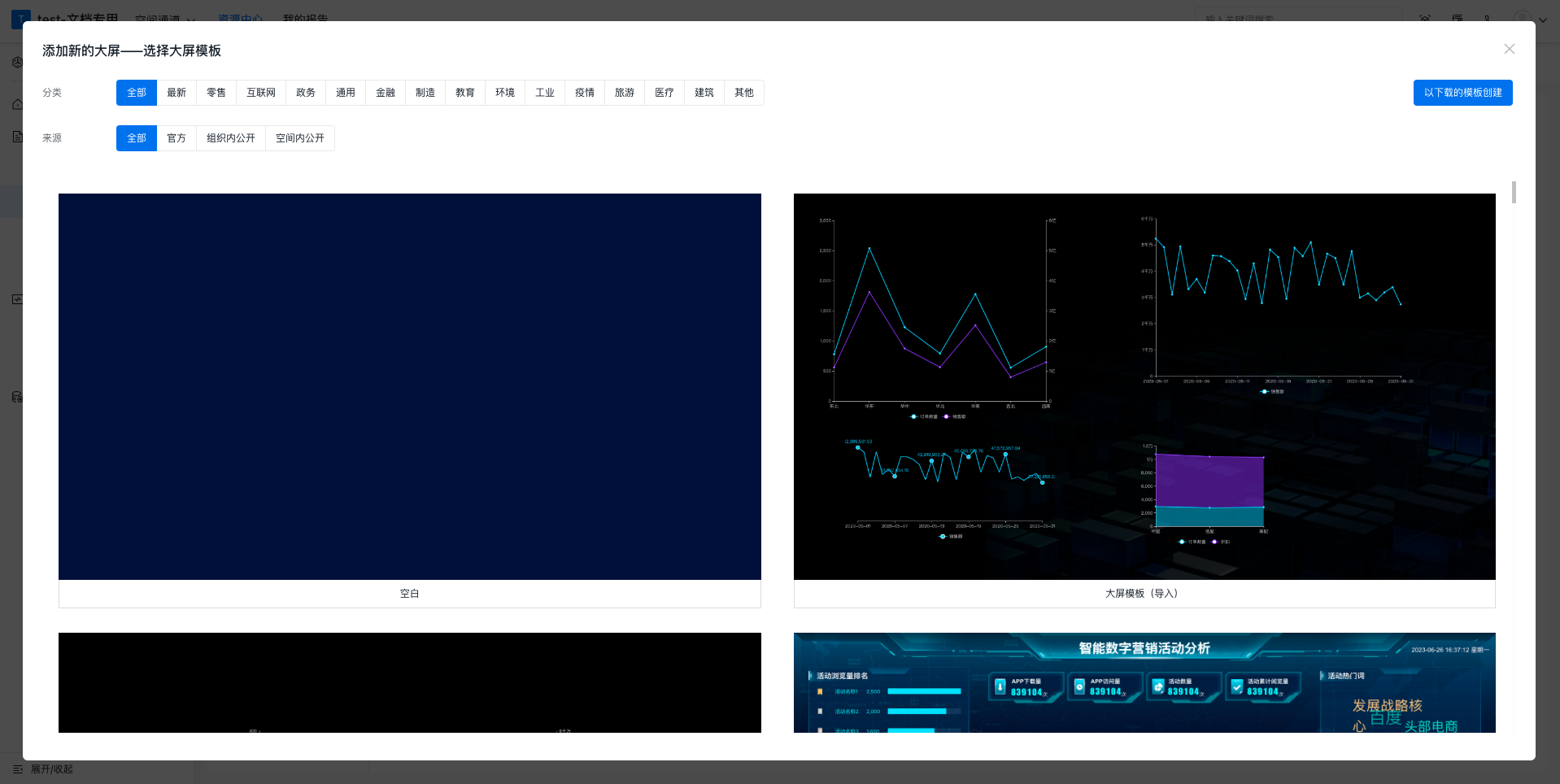Filter source by 组织内公开
This screenshot has height=784, width=1560.
click(231, 138)
